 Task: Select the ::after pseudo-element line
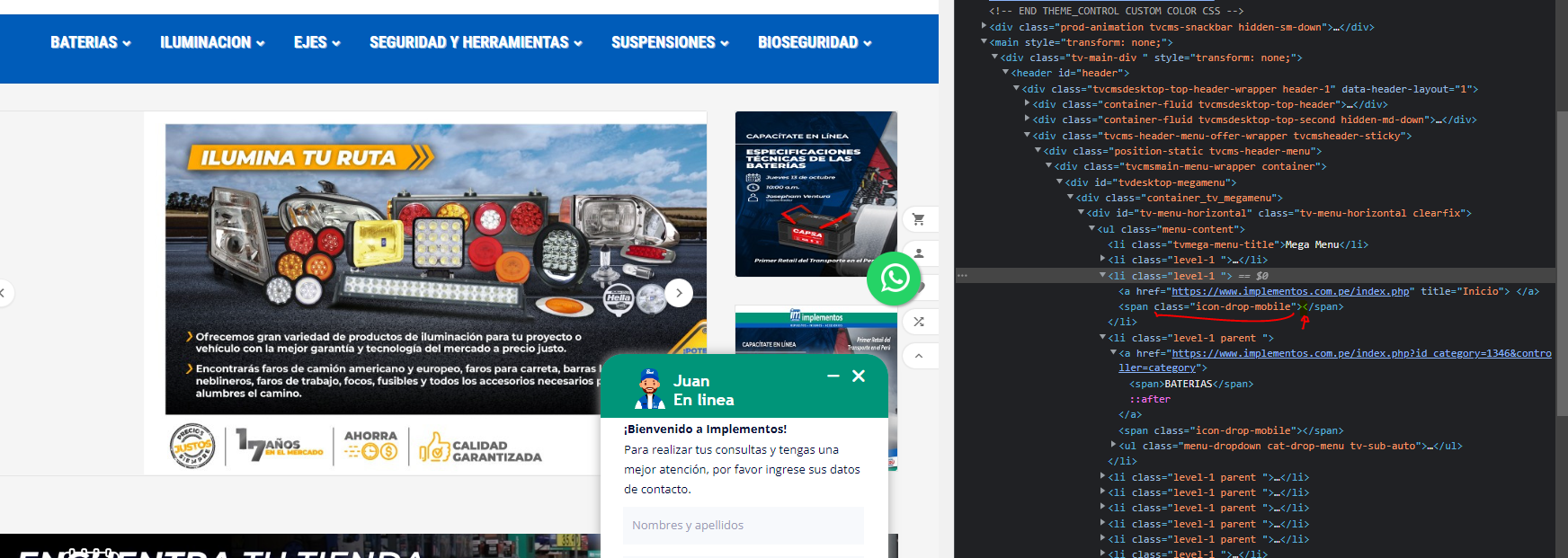(1150, 399)
